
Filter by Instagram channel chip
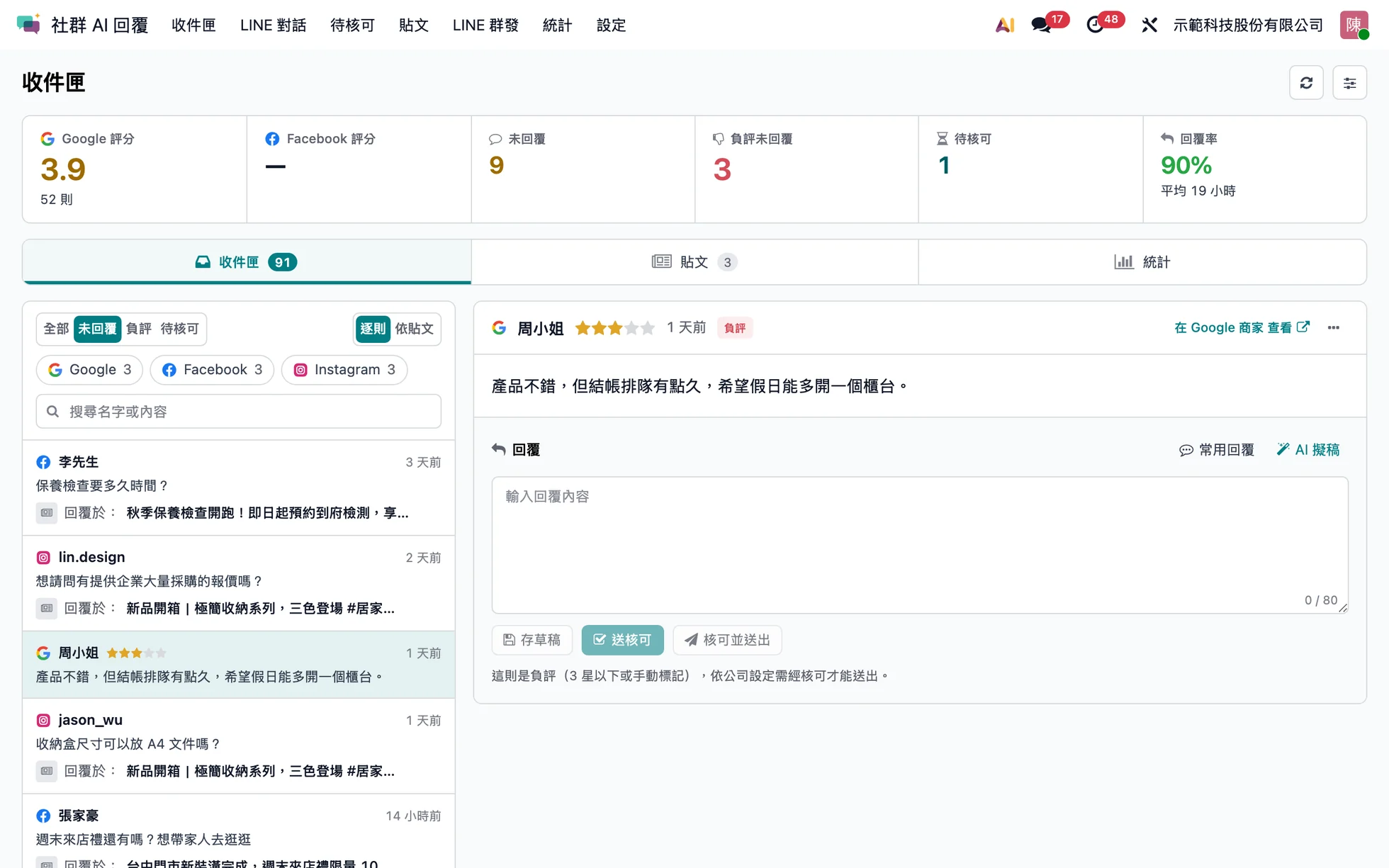[344, 370]
